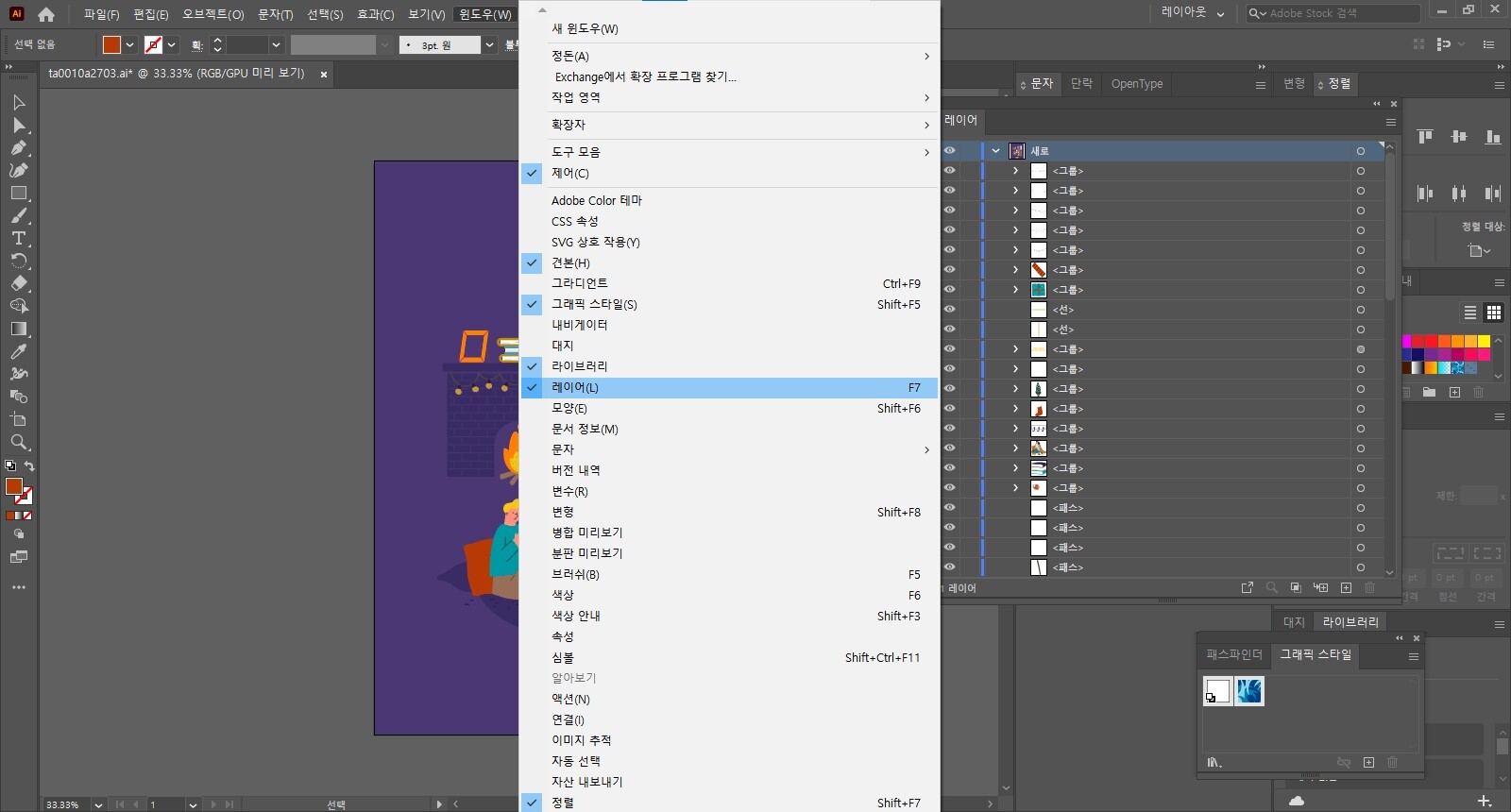Hide the top '새로' layer visibility
This screenshot has height=812, width=1511.
point(950,151)
